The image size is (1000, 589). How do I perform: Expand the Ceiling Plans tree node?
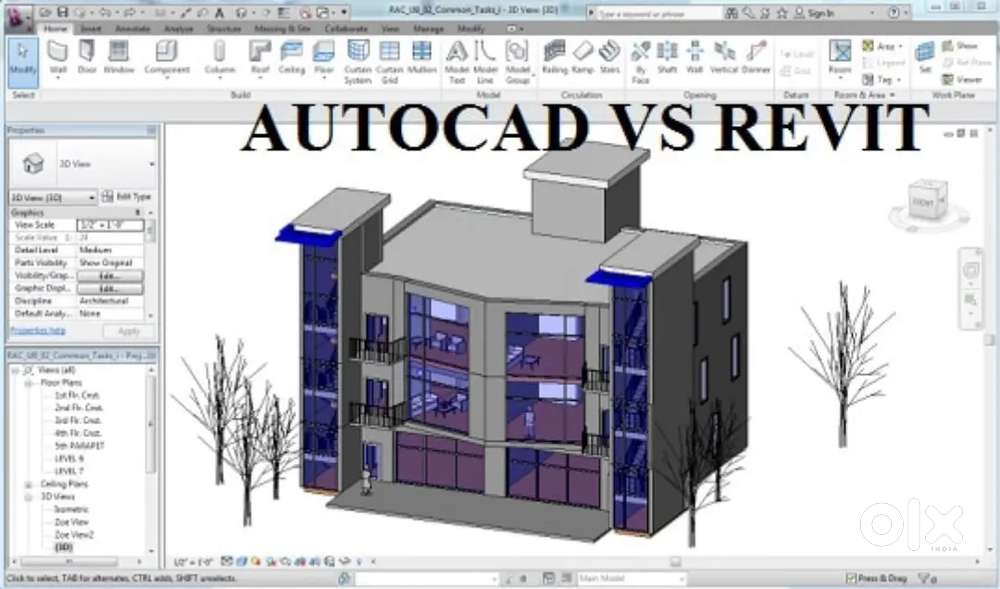pos(28,484)
